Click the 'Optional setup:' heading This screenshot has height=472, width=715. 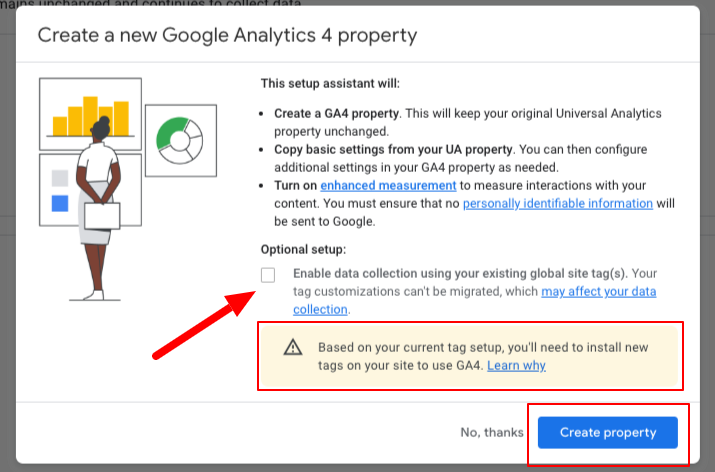[x=303, y=249]
